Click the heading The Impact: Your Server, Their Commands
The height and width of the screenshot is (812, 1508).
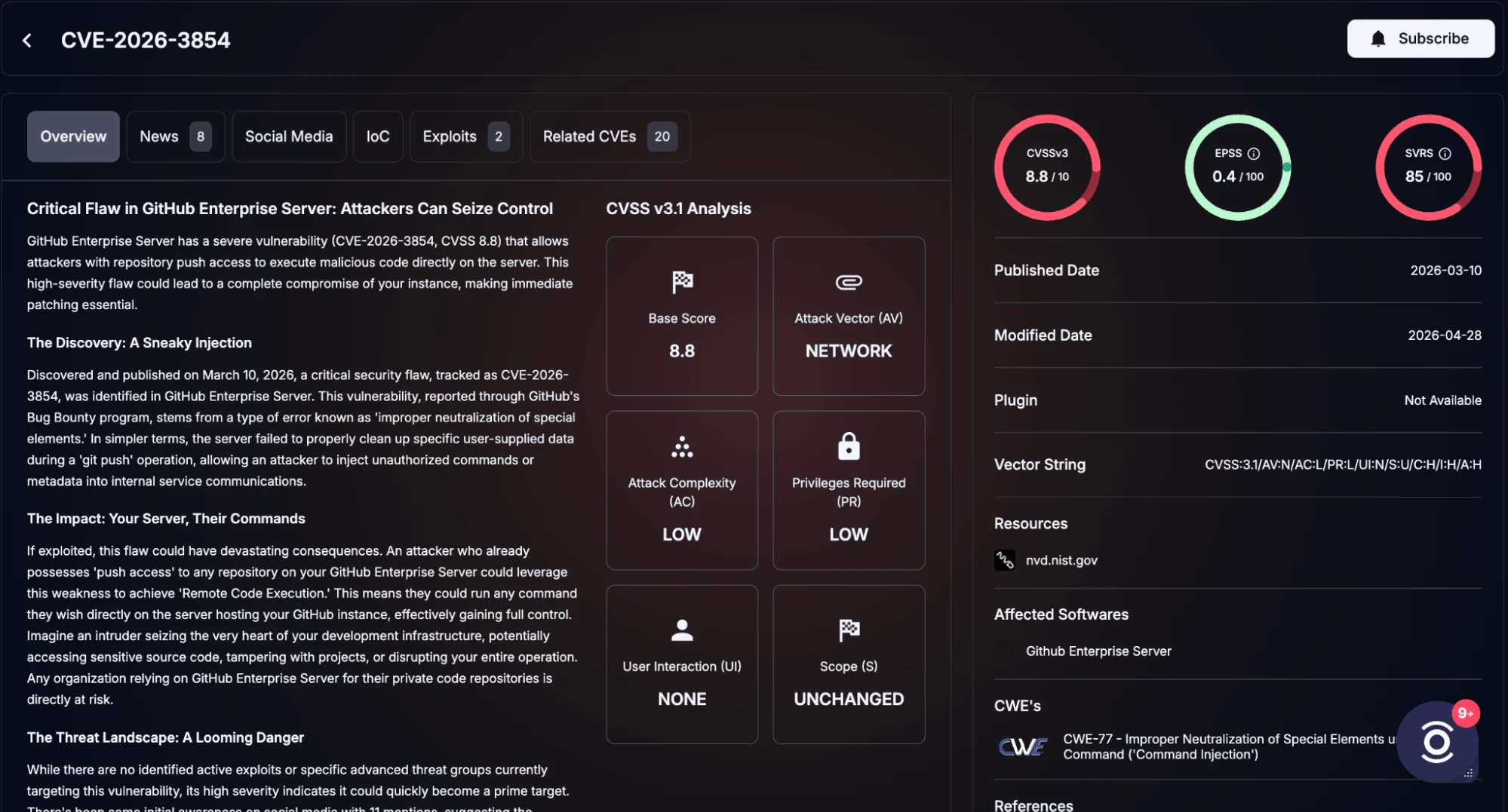pyautogui.click(x=166, y=518)
